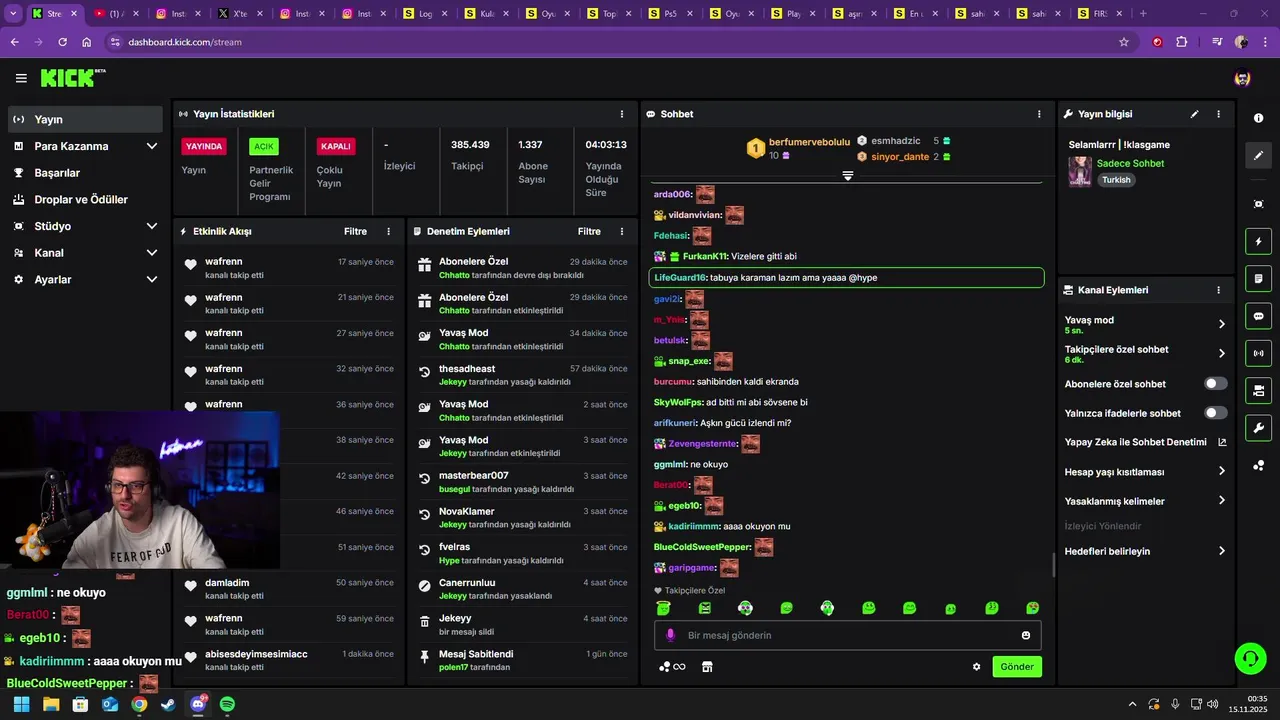Open Başarılar in left sidebar
The image size is (1280, 720).
(85, 173)
